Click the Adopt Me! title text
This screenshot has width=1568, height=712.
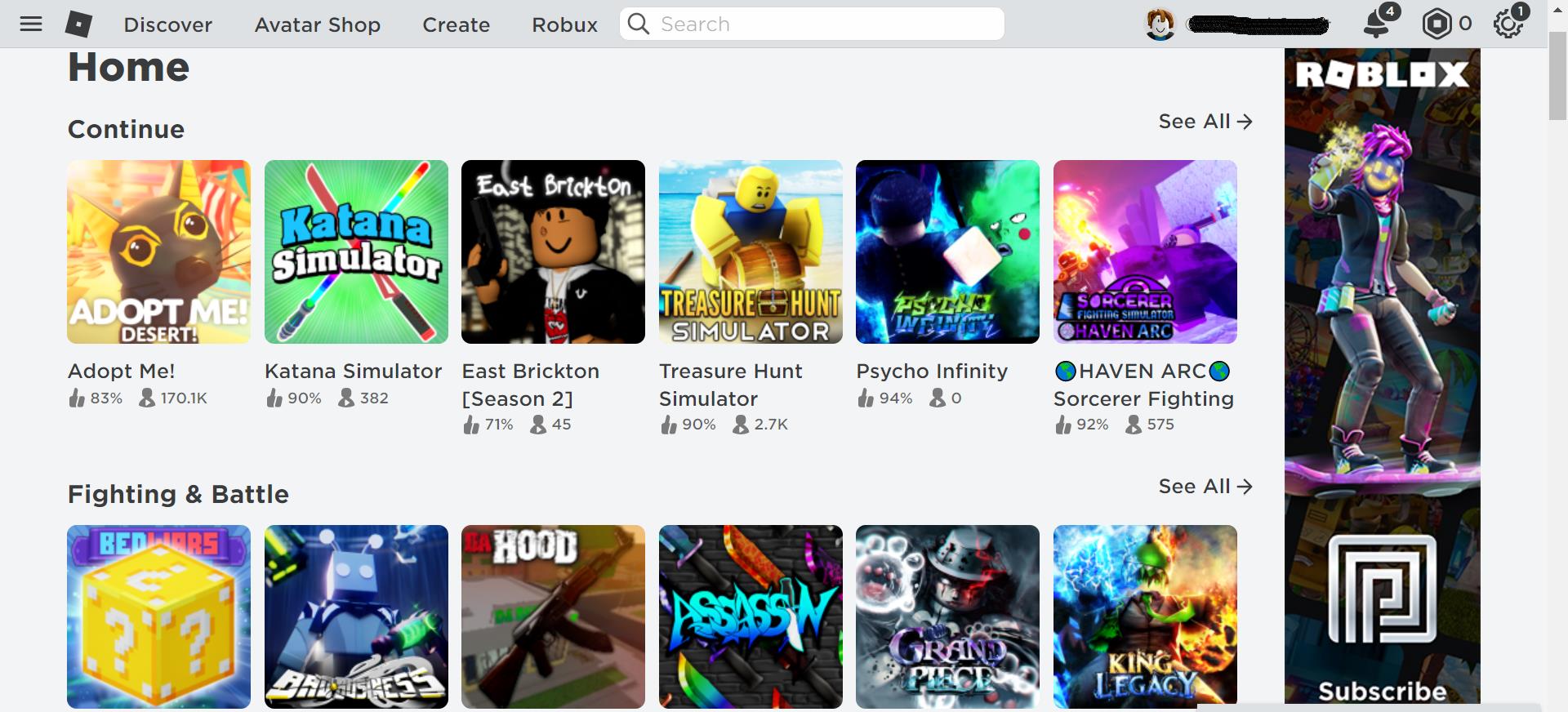(122, 372)
